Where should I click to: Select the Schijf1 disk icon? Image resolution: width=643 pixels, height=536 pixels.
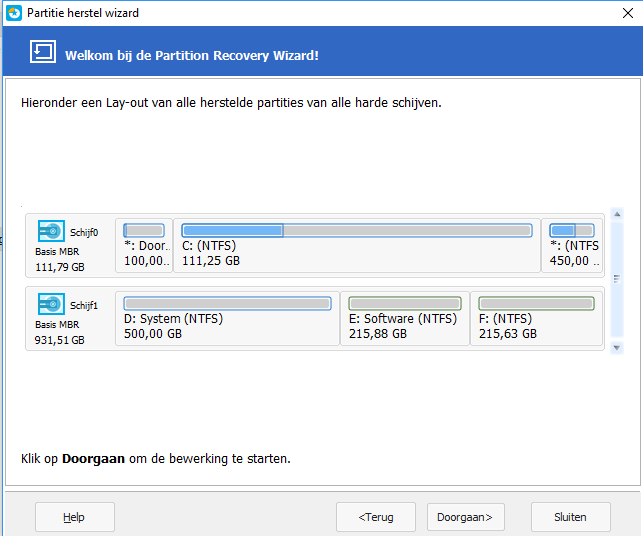tap(51, 305)
